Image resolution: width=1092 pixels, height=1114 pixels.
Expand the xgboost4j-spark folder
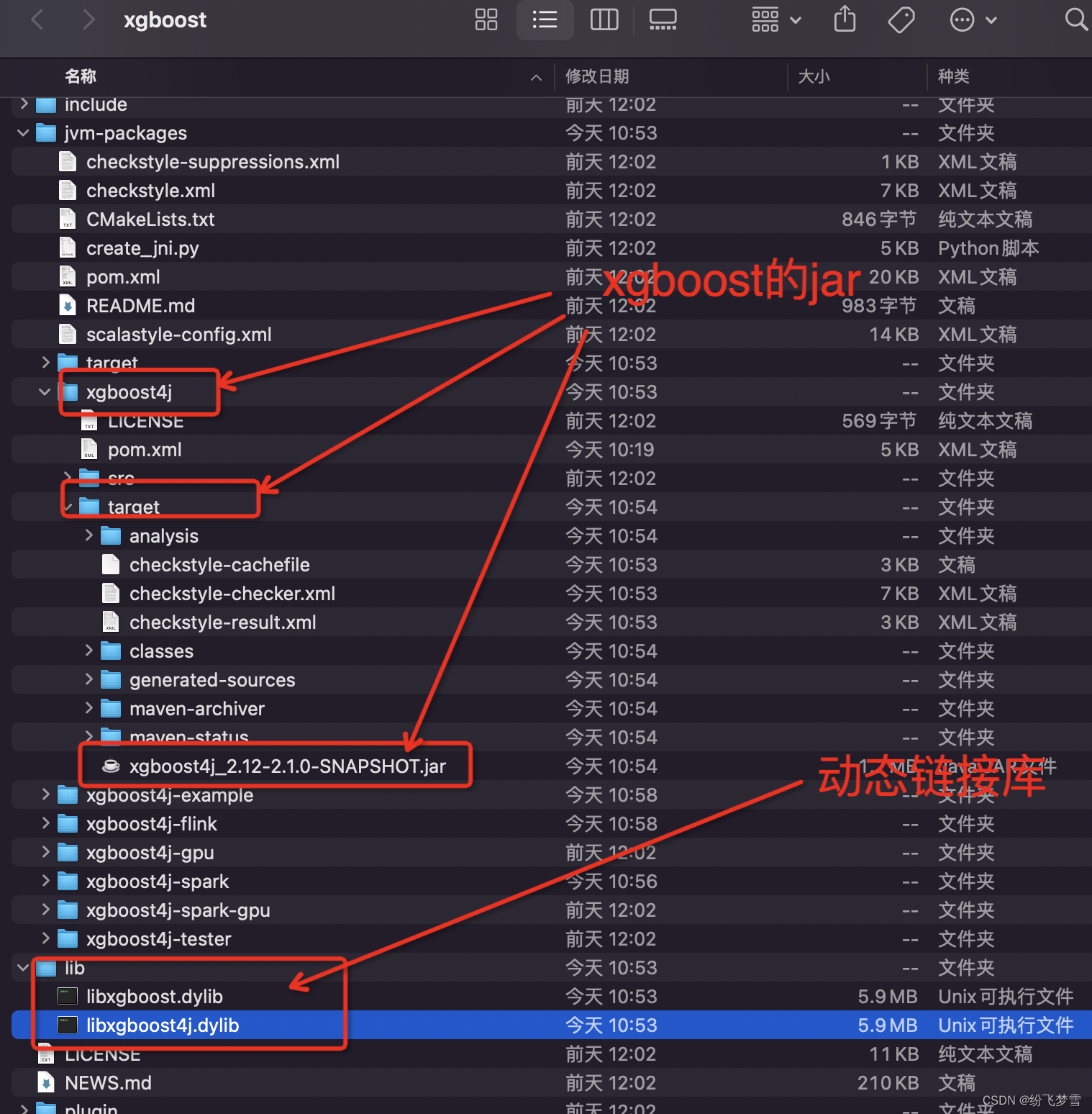point(45,880)
